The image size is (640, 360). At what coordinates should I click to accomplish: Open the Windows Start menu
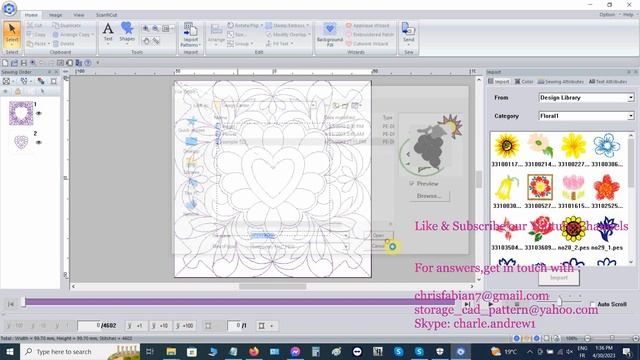tap(9, 351)
